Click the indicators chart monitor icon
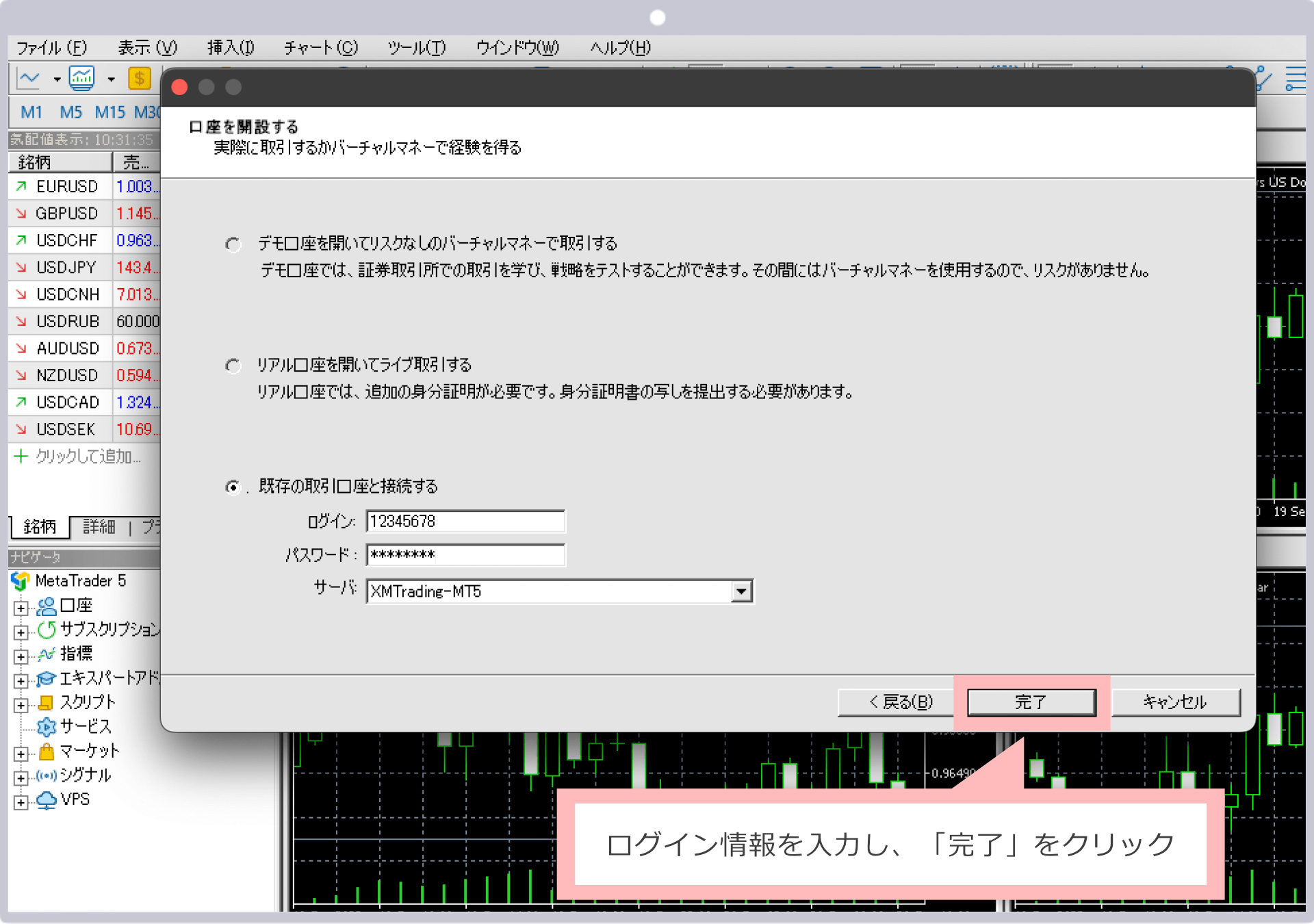 81,79
